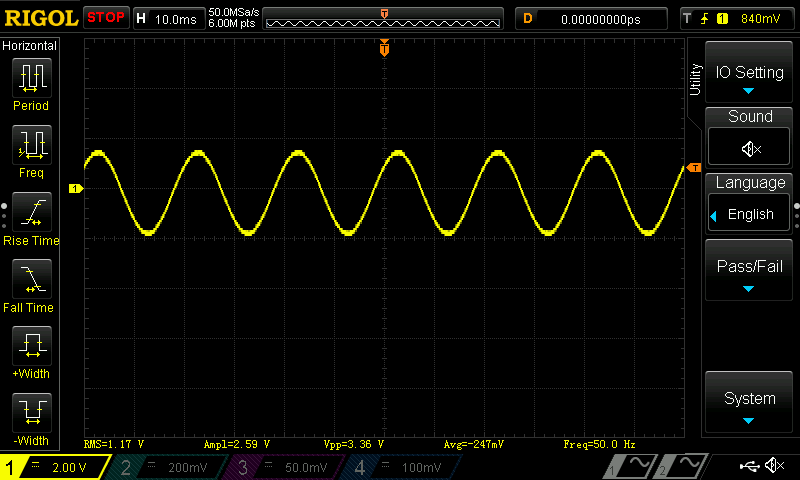Click the STOP run status indicator
The height and width of the screenshot is (480, 800).
click(x=106, y=18)
